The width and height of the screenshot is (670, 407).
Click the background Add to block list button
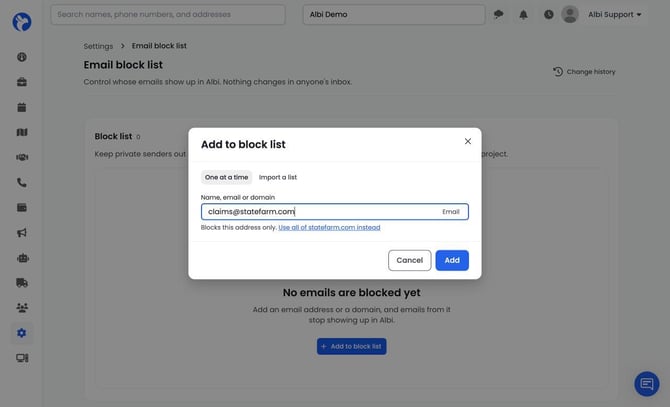tap(351, 346)
